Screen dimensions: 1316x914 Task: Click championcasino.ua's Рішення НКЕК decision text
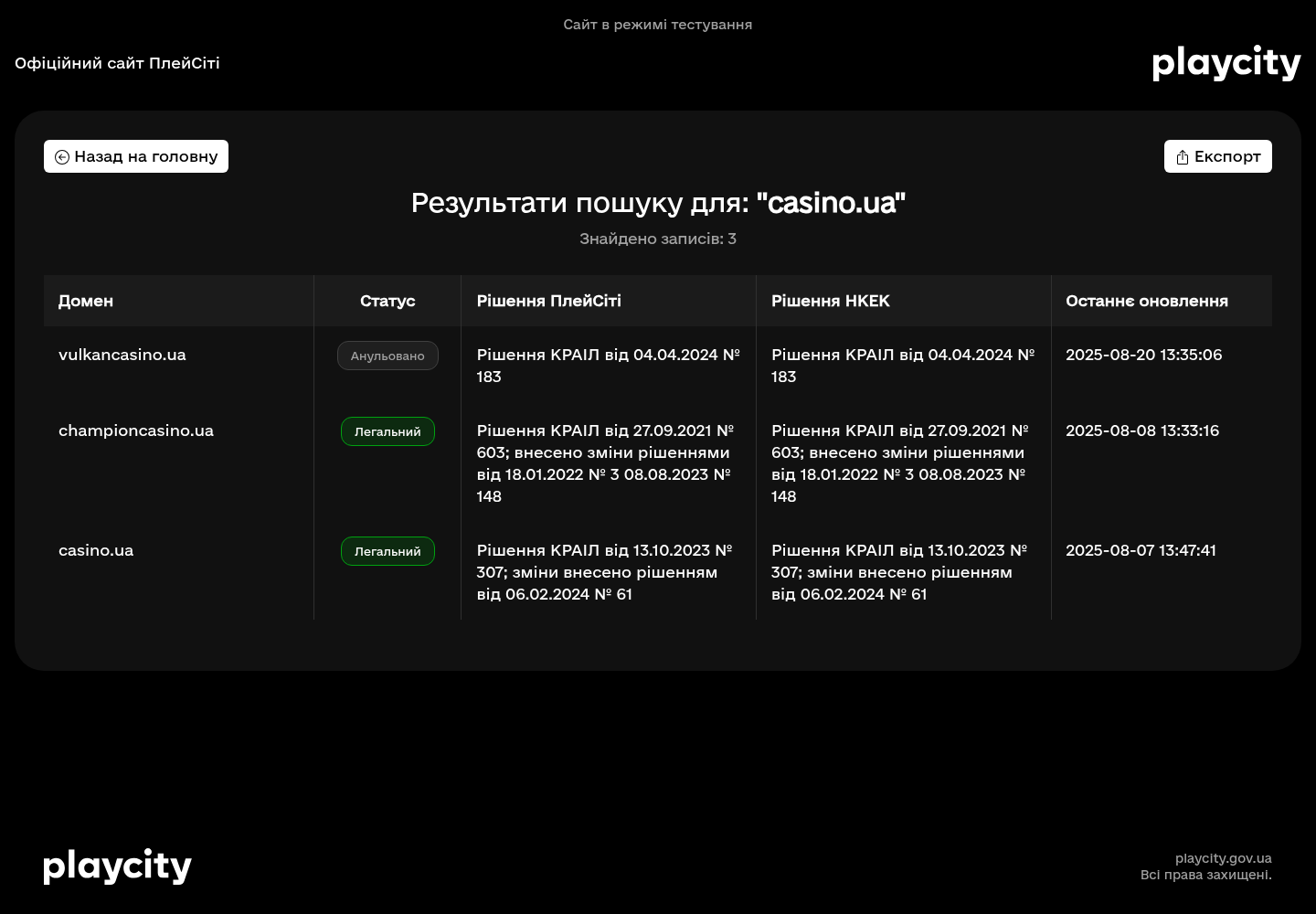900,463
